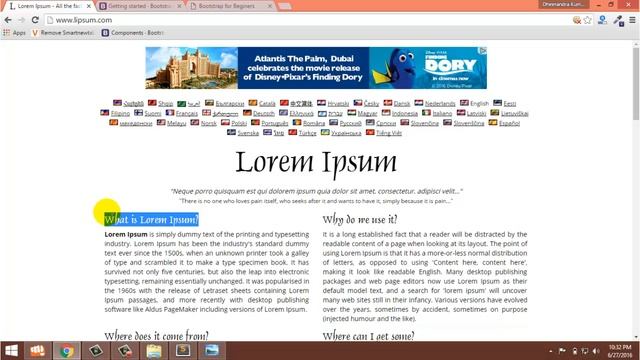Image resolution: width=640 pixels, height=360 pixels.
Task: Open the Apps bookmarks shortcut
Action: (x=14, y=33)
